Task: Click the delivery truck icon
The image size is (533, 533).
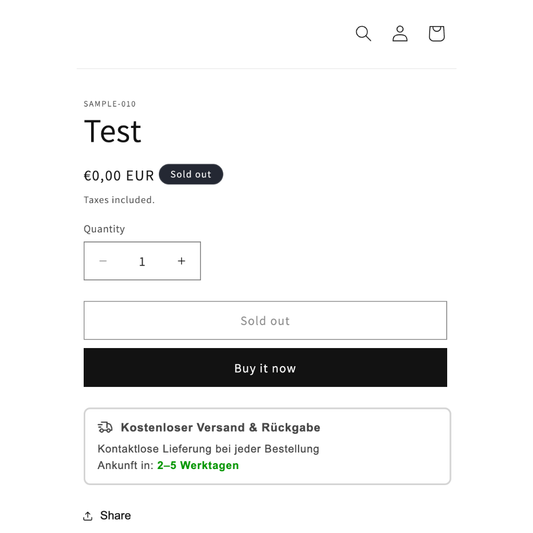Action: tap(105, 427)
